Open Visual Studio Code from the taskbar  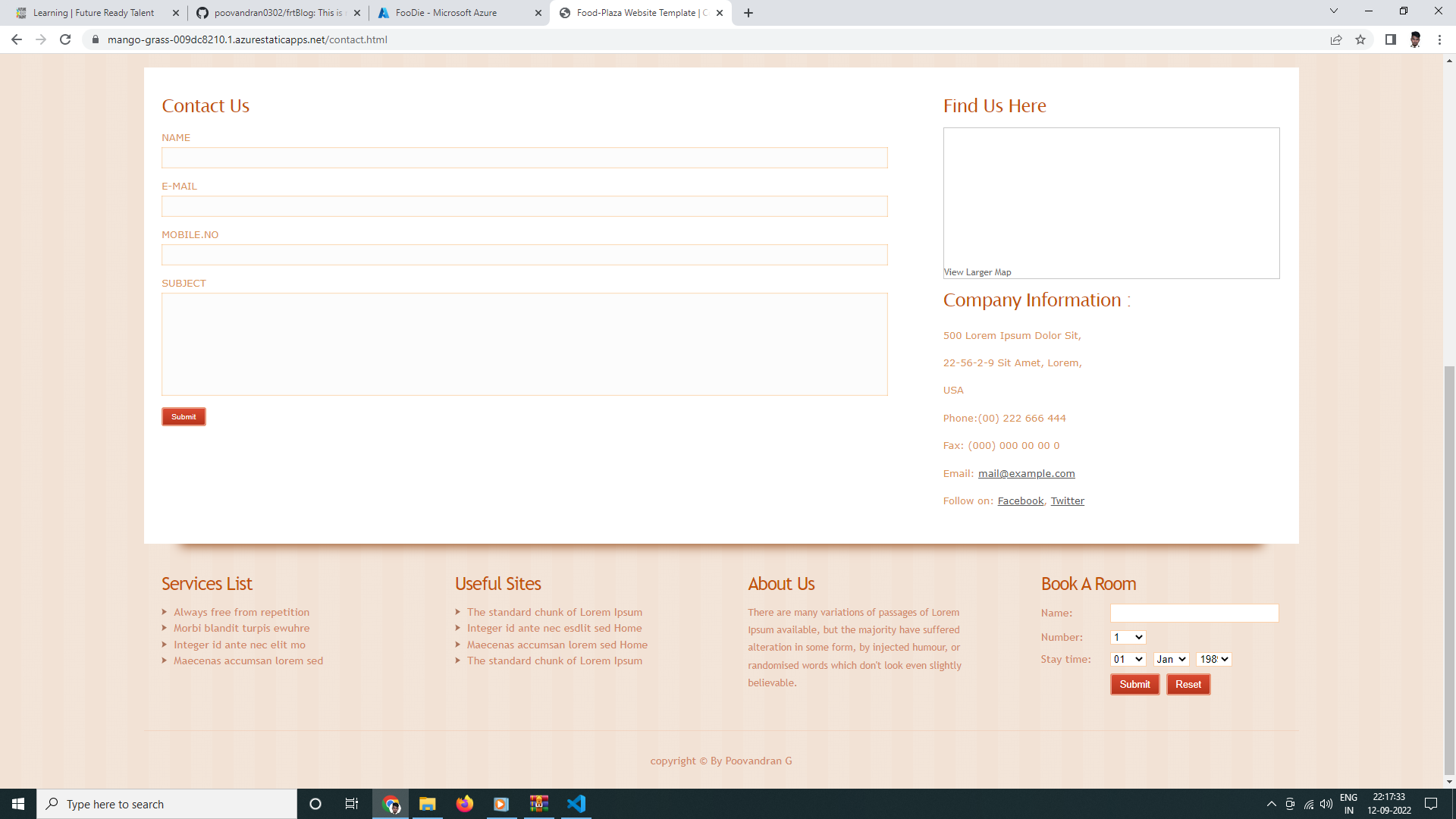(576, 804)
